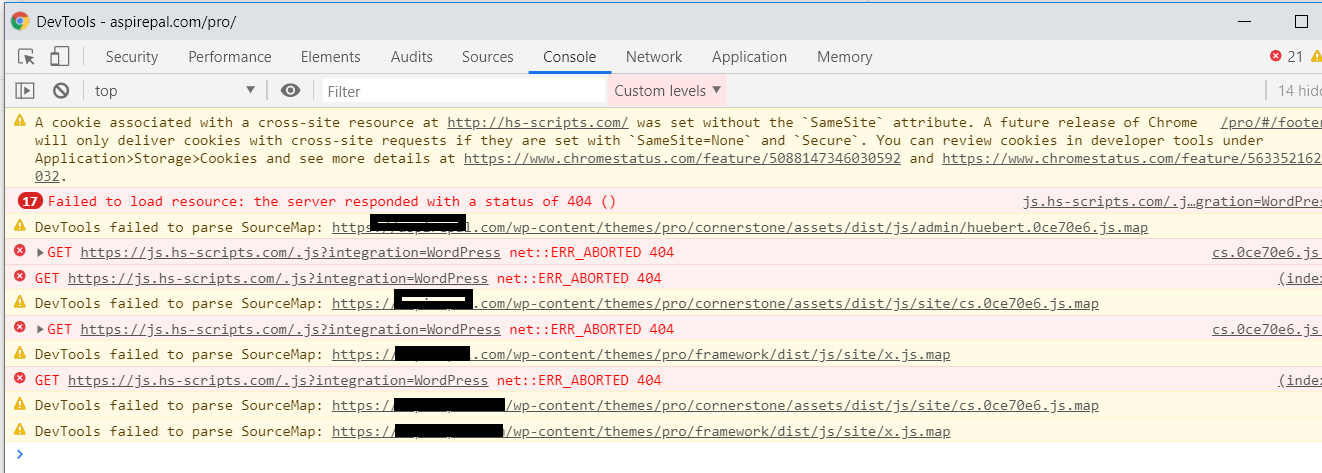Image resolution: width=1322 pixels, height=473 pixels.
Task: Maximize the DevTools window
Action: coord(1301,21)
